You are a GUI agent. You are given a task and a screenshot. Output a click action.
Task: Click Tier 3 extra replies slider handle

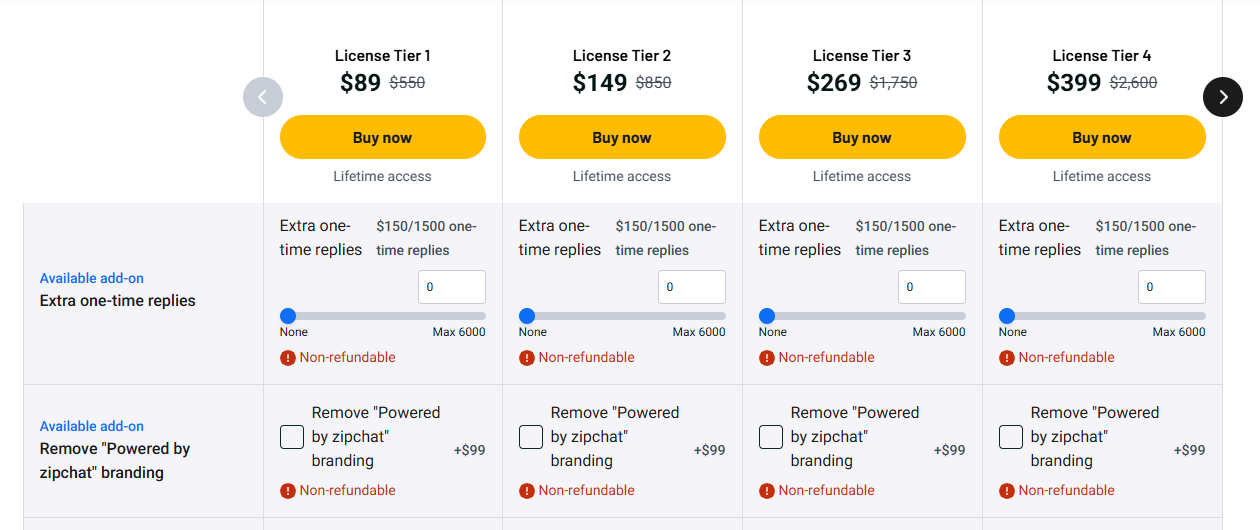pos(767,316)
